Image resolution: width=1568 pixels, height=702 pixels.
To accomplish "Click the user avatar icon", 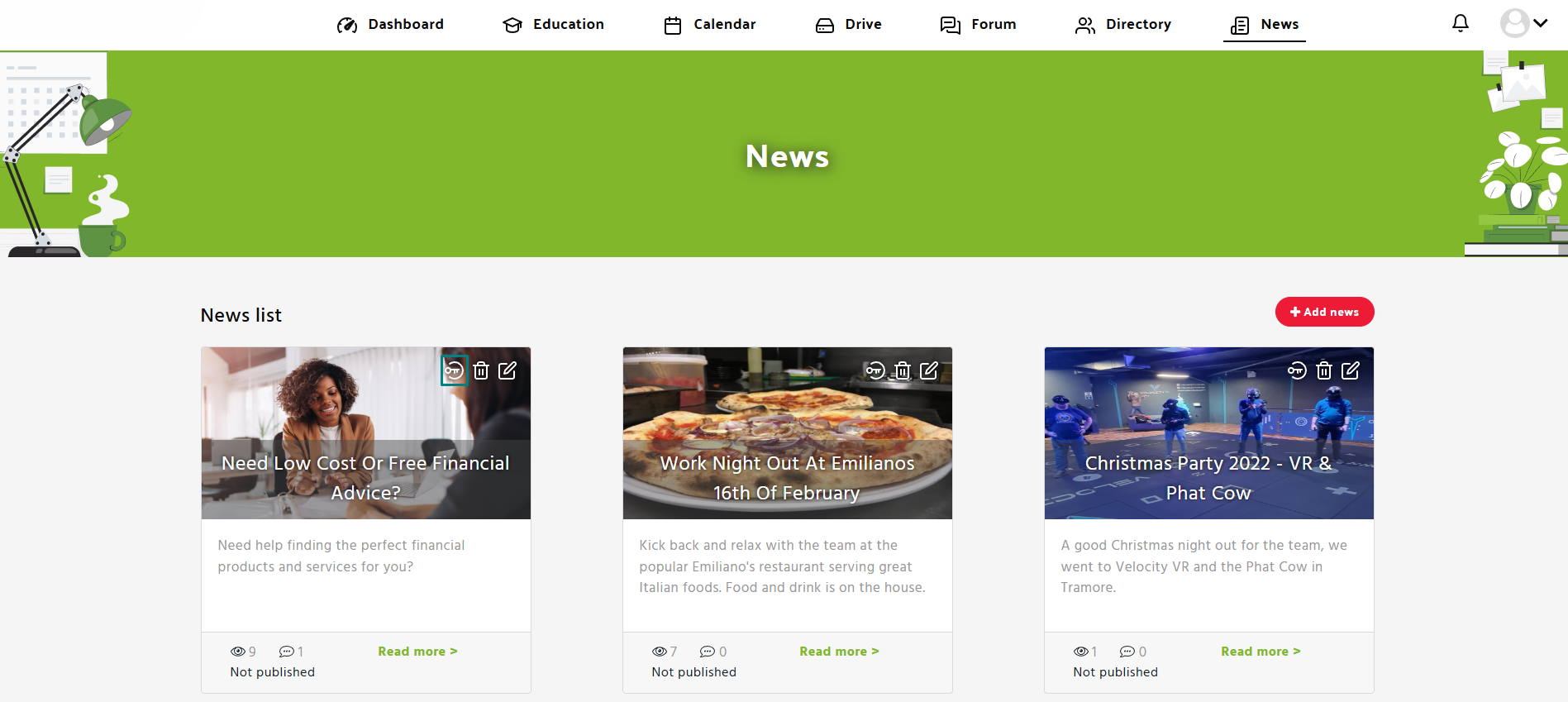I will coord(1514,23).
